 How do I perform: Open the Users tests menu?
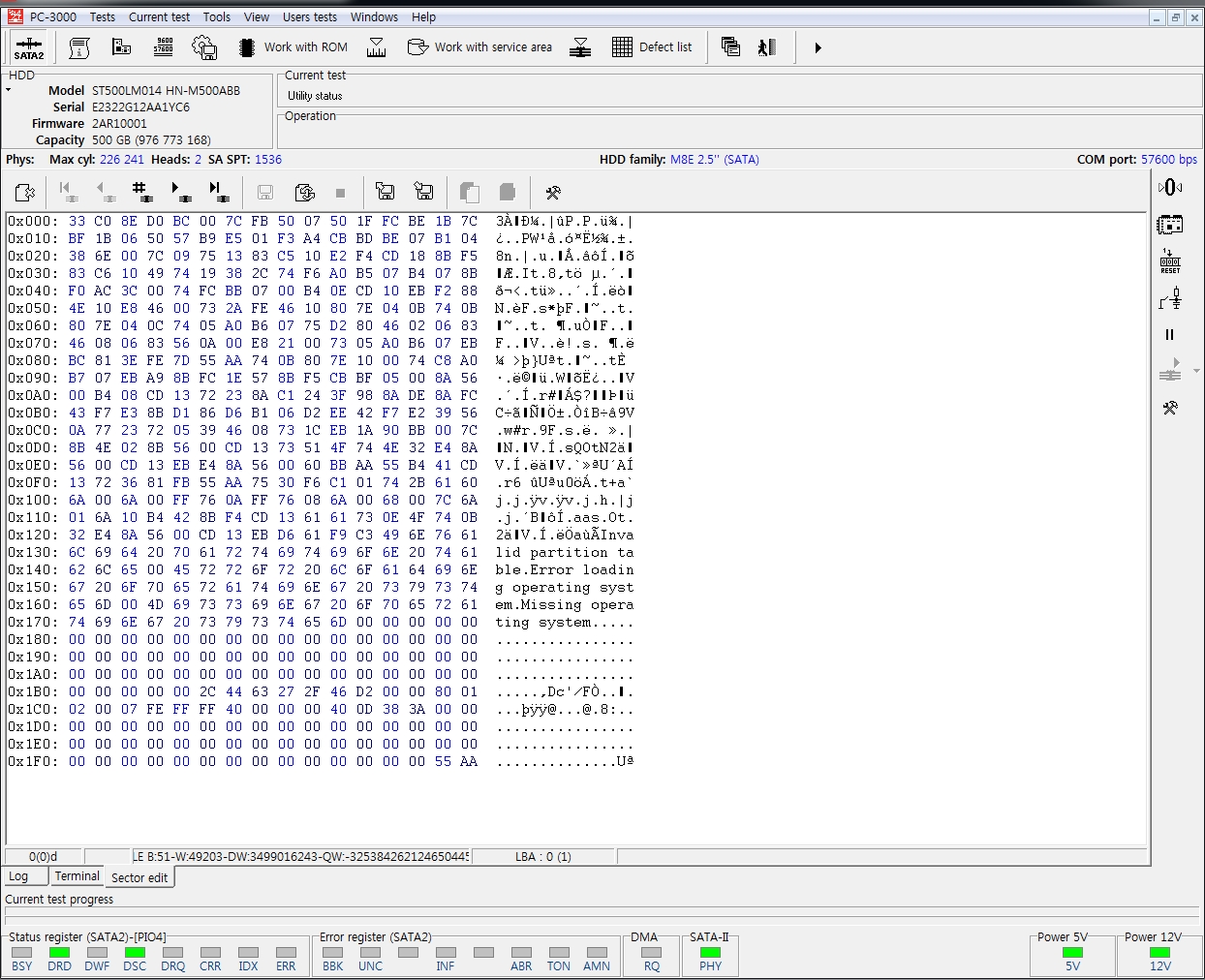pos(309,17)
